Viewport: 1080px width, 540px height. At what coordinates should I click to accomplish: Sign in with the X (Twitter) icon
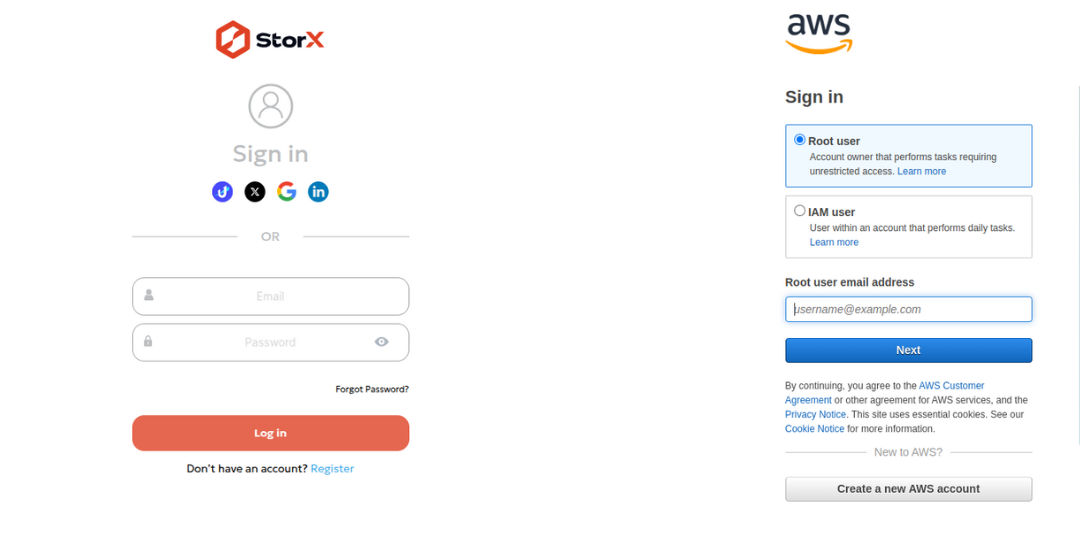[255, 192]
